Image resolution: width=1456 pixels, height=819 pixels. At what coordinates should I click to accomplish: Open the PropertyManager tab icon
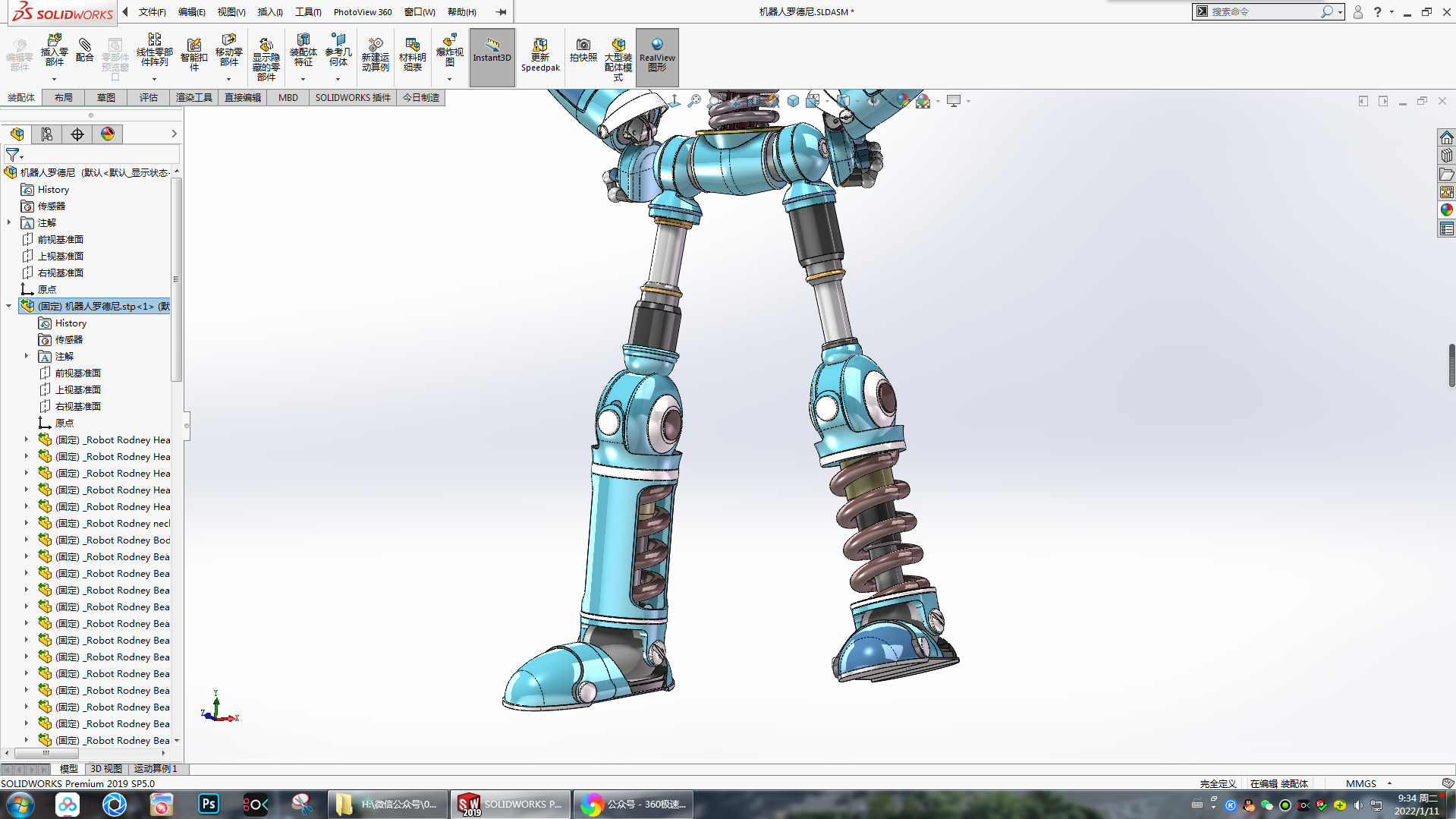pyautogui.click(x=47, y=134)
